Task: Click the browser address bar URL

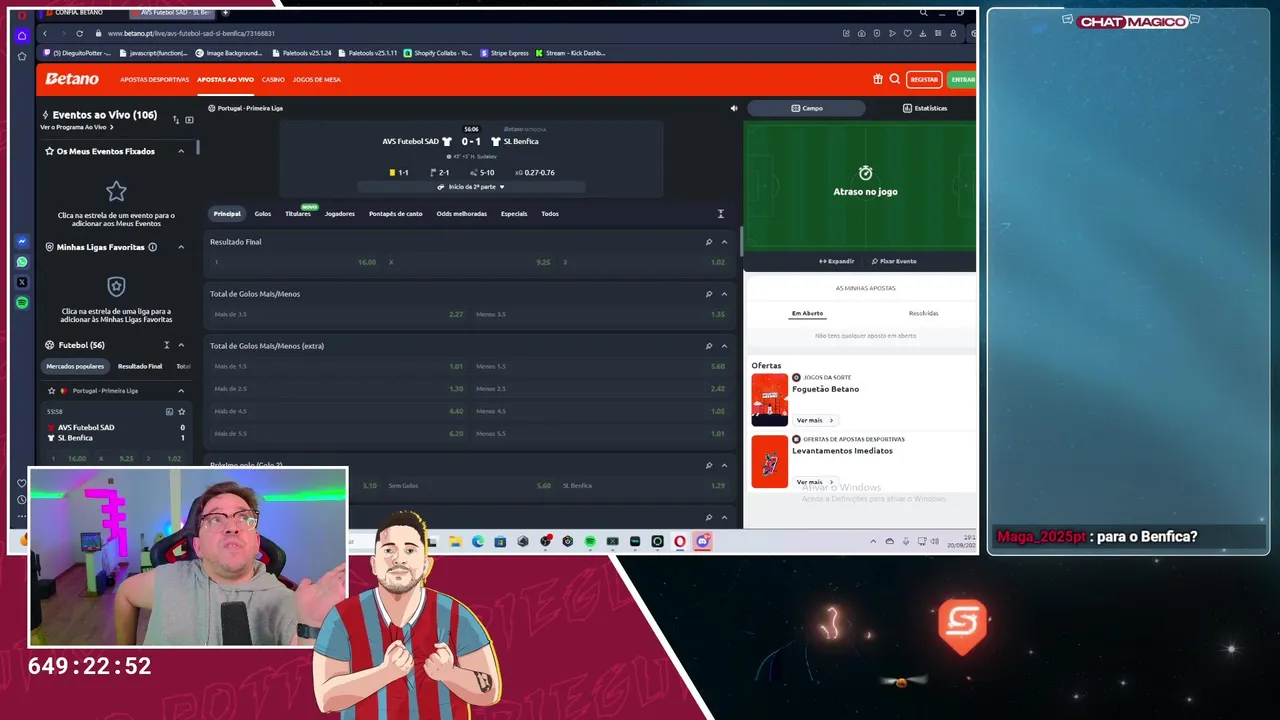Action: [191, 33]
